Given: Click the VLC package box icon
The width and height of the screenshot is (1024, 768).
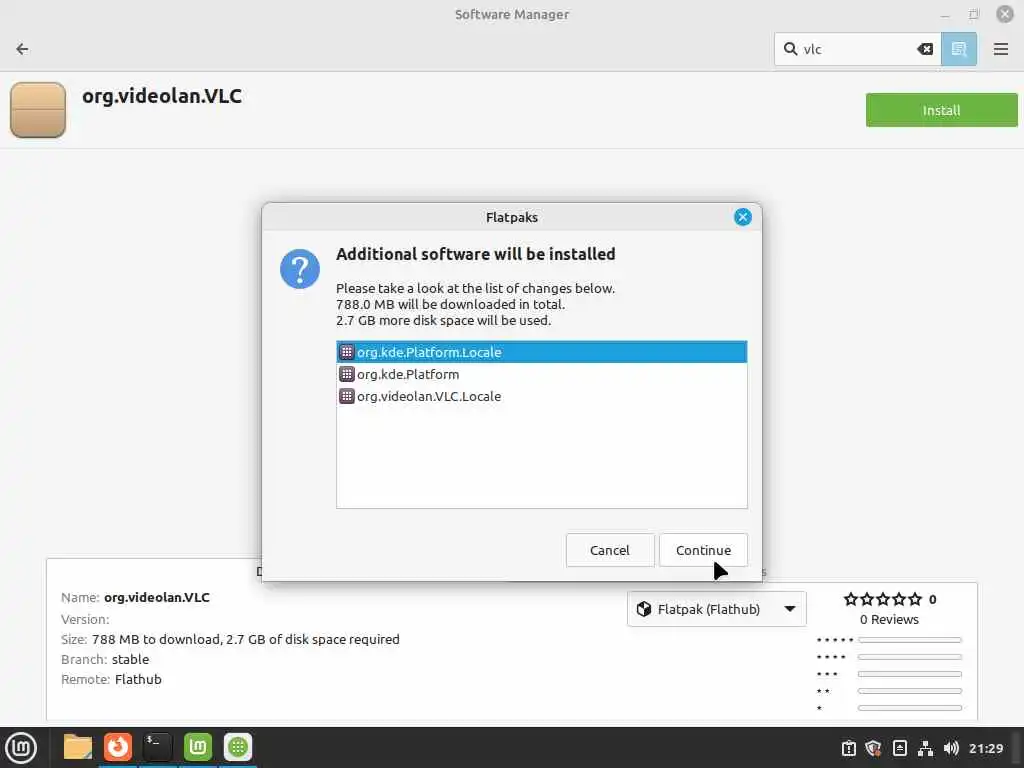Looking at the screenshot, I should click(x=38, y=110).
